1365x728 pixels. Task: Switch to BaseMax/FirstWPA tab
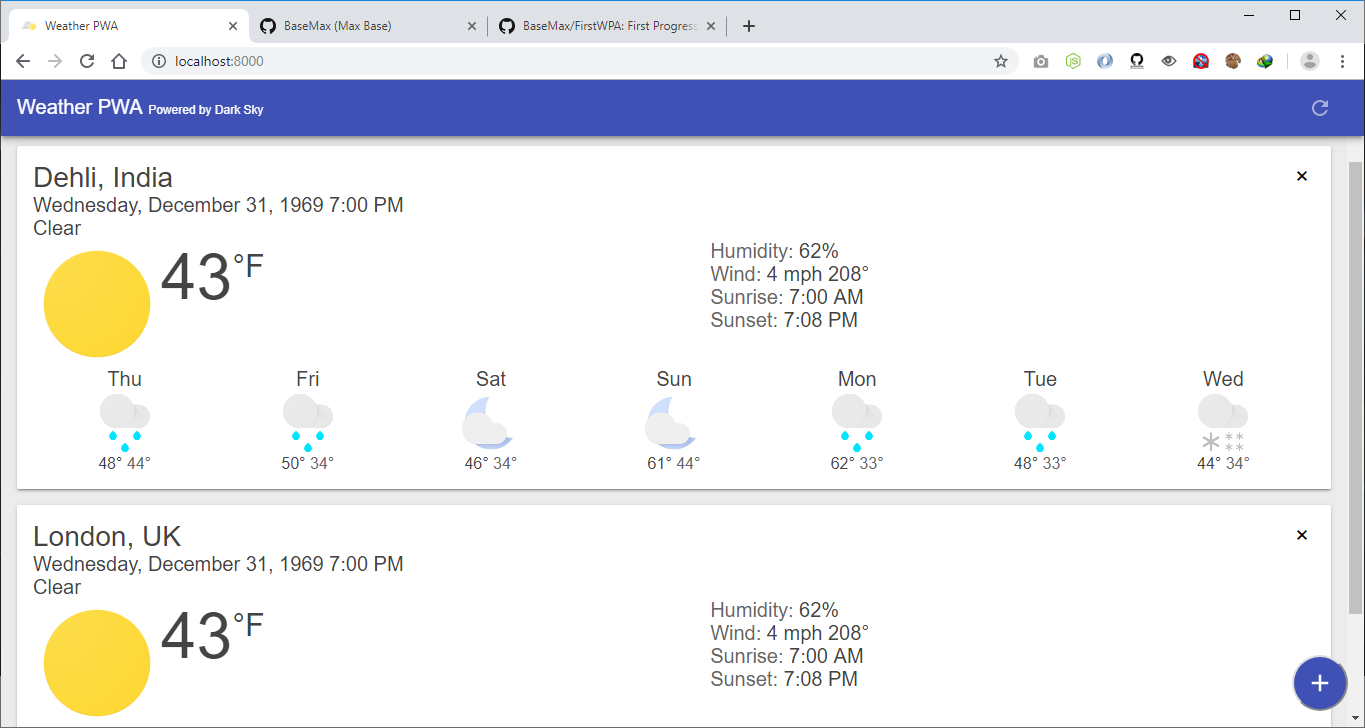607,26
